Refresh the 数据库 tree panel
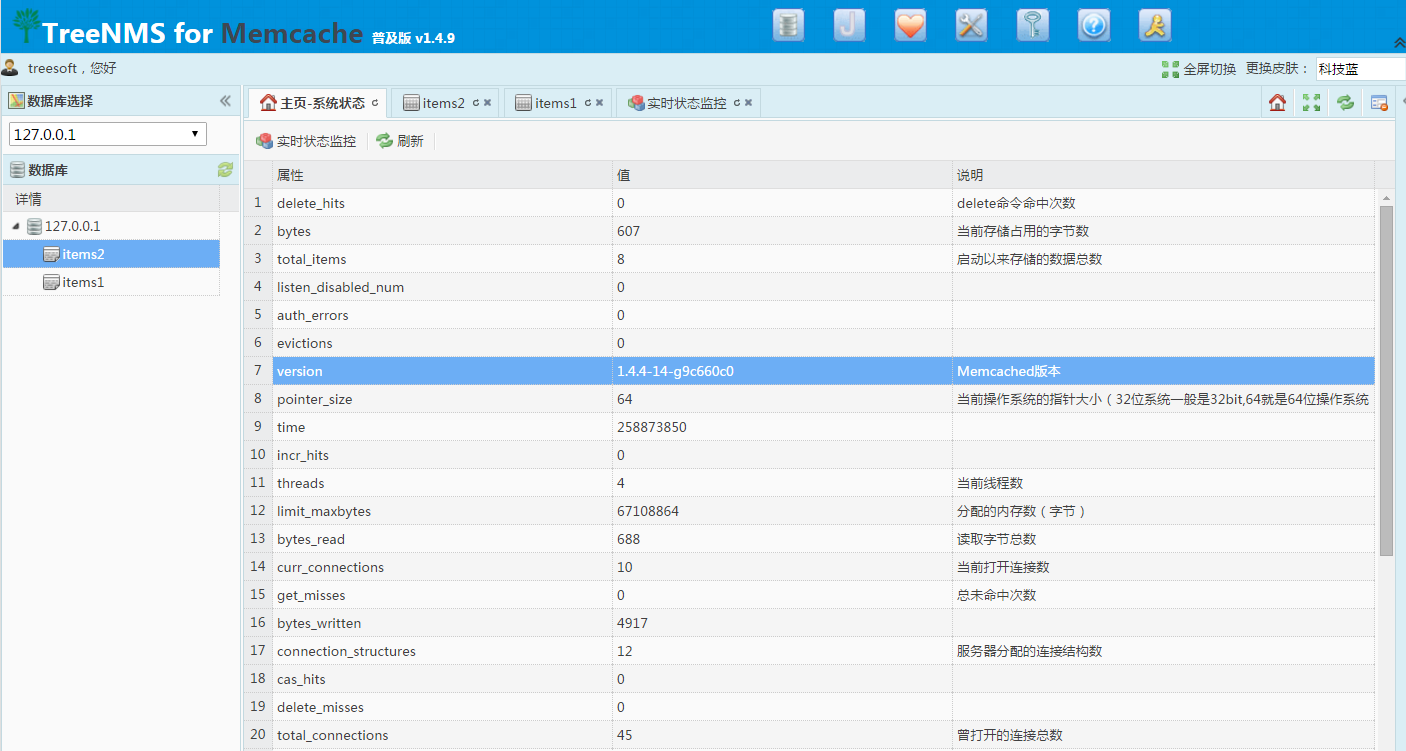The width and height of the screenshot is (1406, 751). pyautogui.click(x=225, y=170)
